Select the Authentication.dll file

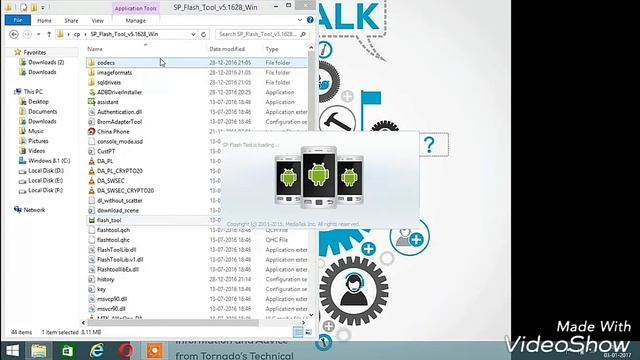120,112
